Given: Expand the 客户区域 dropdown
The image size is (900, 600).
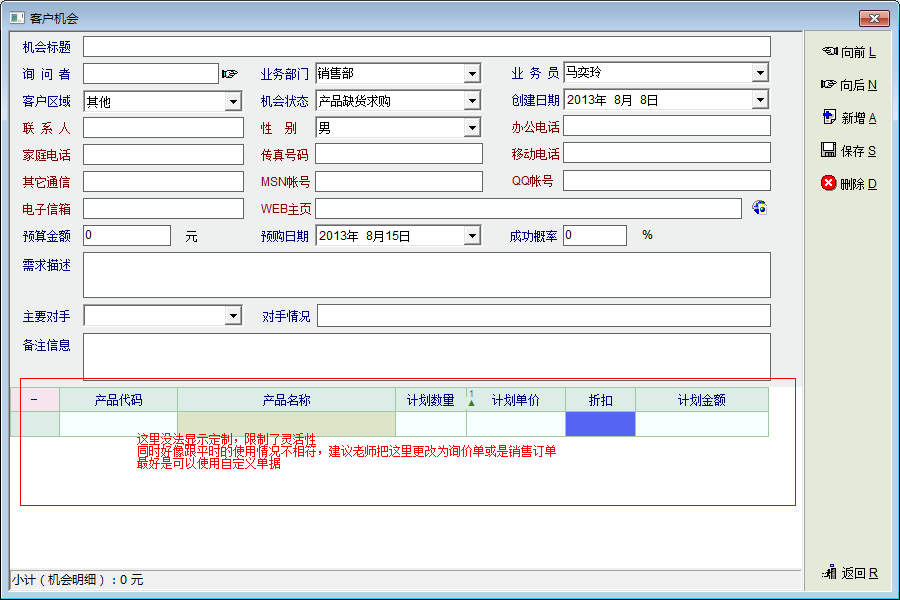Looking at the screenshot, I should [233, 101].
